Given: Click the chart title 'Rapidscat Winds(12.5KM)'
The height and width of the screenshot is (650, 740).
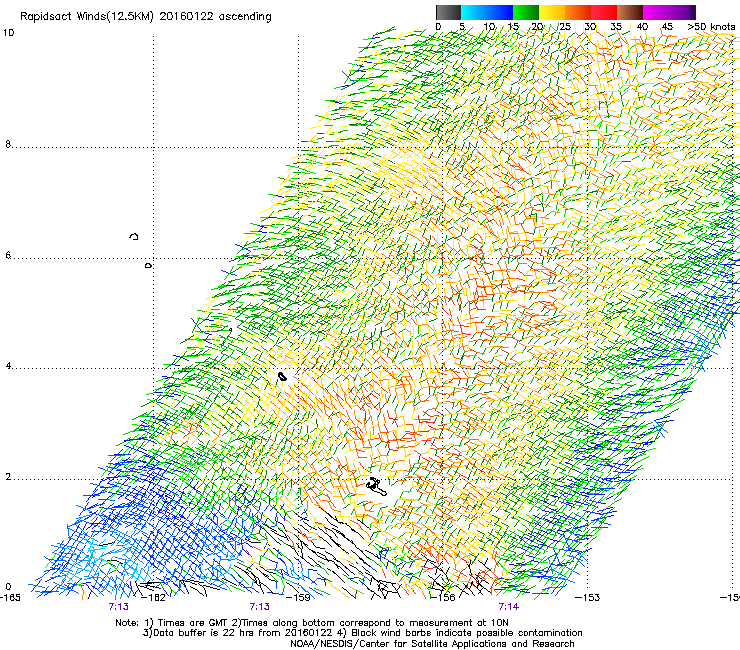Looking at the screenshot, I should tap(87, 17).
